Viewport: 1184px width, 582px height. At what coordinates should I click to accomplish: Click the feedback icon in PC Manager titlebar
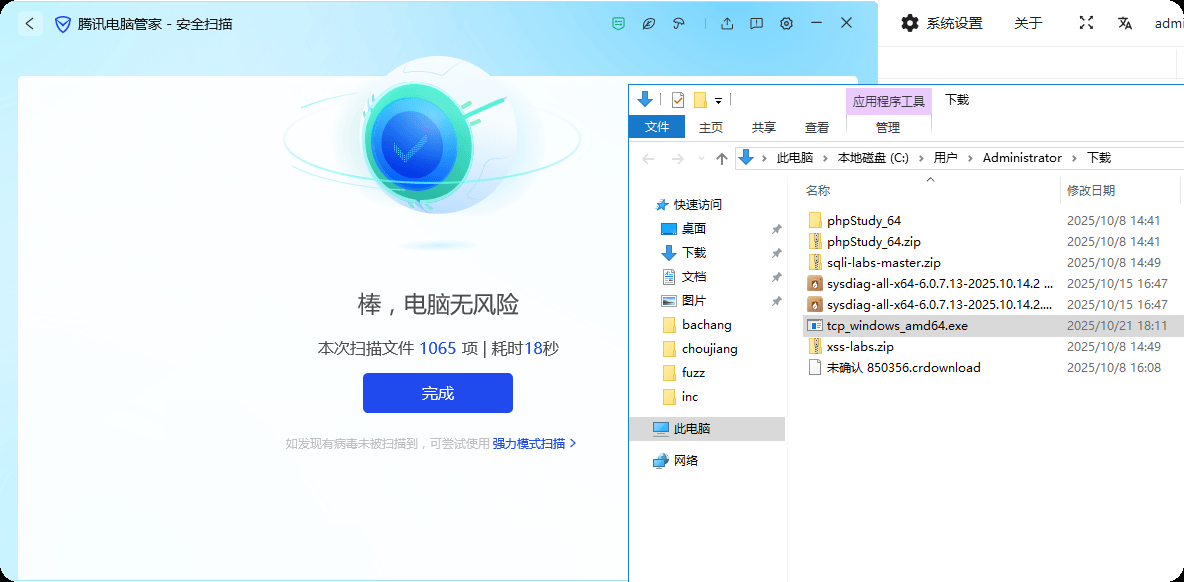[756, 22]
